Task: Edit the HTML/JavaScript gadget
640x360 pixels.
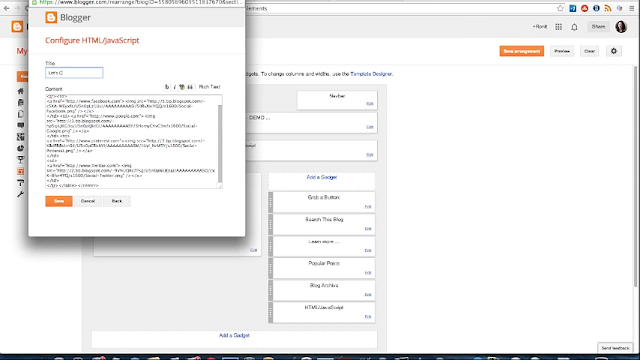Action: tap(368, 317)
